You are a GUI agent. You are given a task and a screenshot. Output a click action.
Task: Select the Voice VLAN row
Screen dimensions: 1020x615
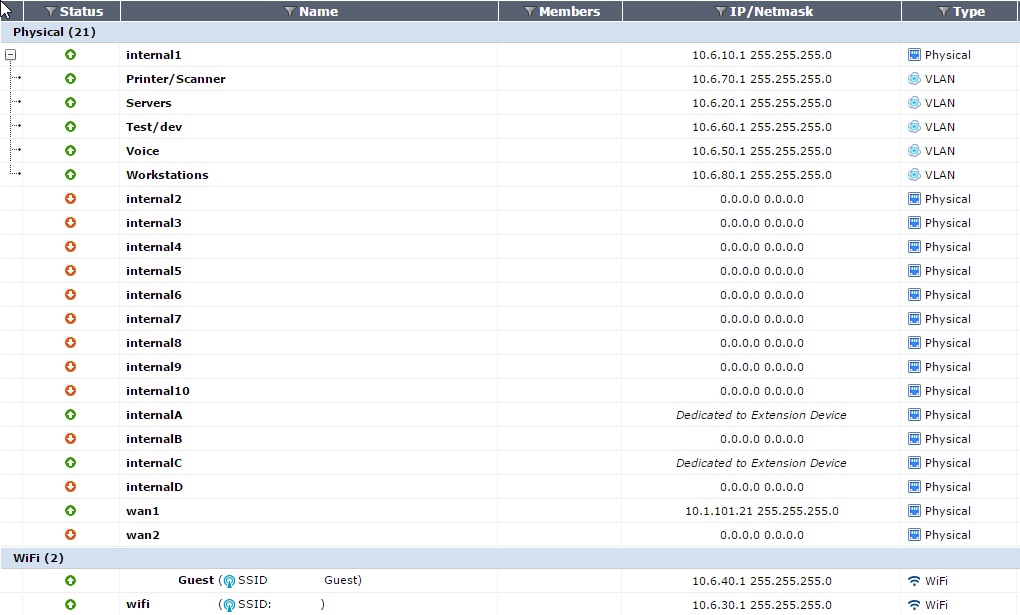pos(510,151)
